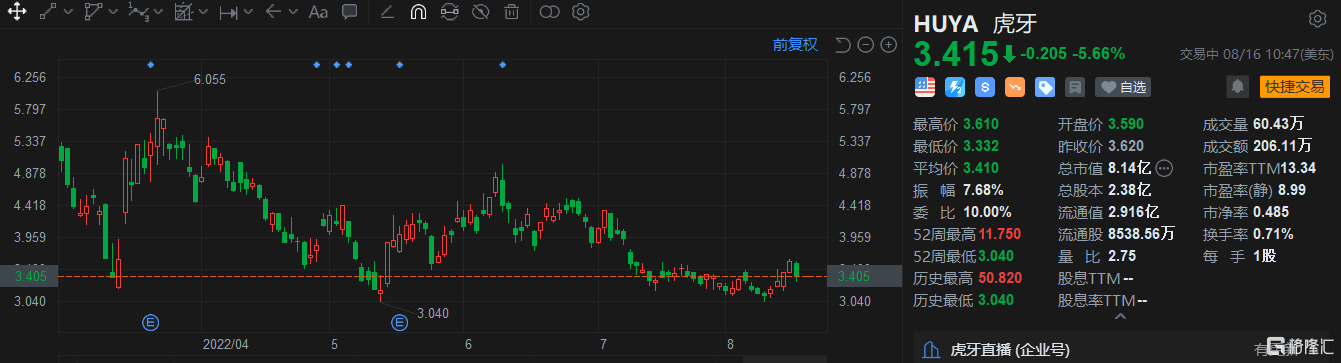Collapse the quote details panel chevron
The height and width of the screenshot is (363, 1341).
coord(1118,316)
